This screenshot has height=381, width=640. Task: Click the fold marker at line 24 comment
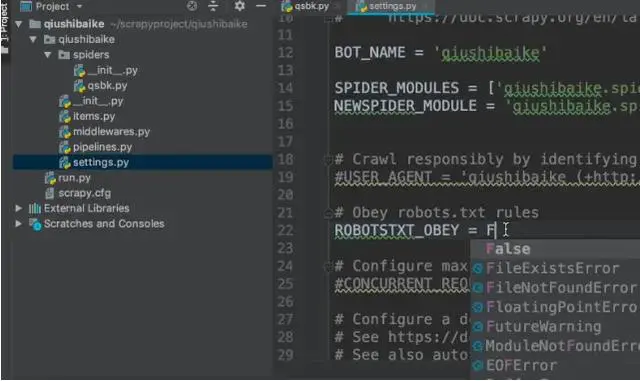(328, 267)
